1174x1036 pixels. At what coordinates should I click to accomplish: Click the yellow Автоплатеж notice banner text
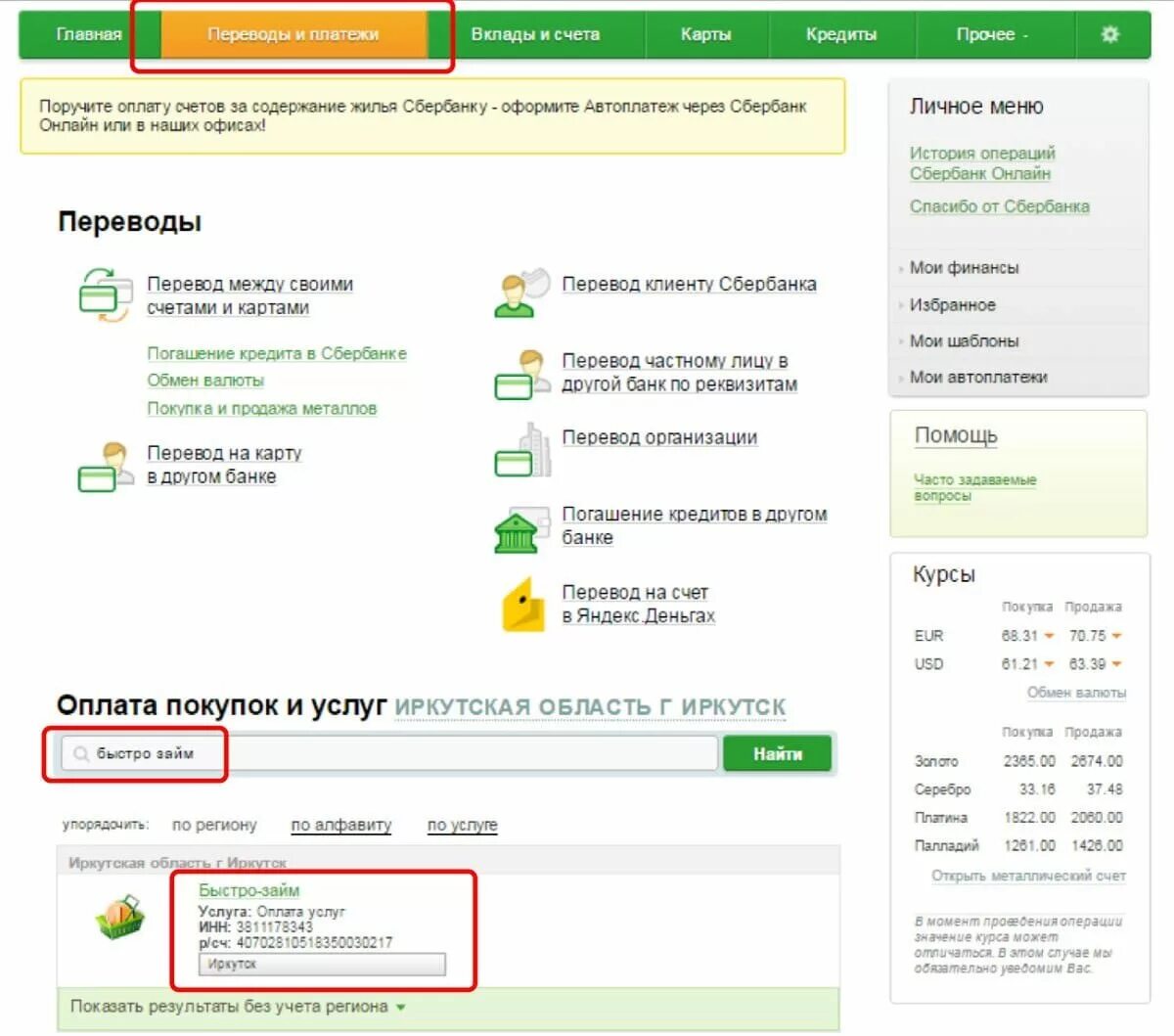[x=423, y=116]
